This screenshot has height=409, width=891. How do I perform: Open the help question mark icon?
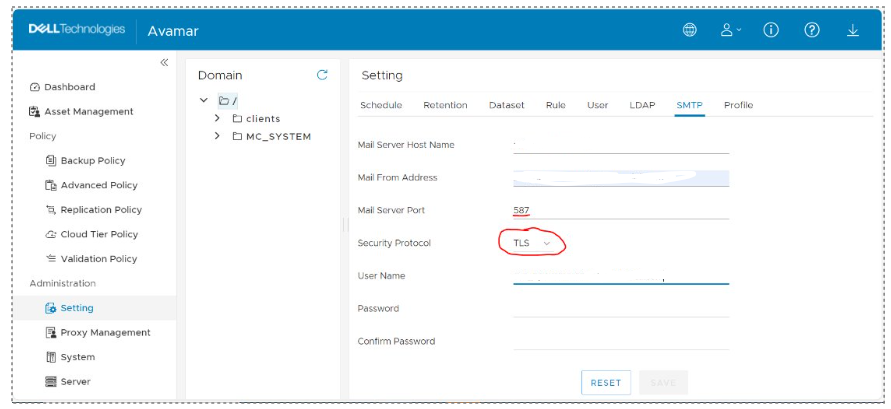[812, 30]
